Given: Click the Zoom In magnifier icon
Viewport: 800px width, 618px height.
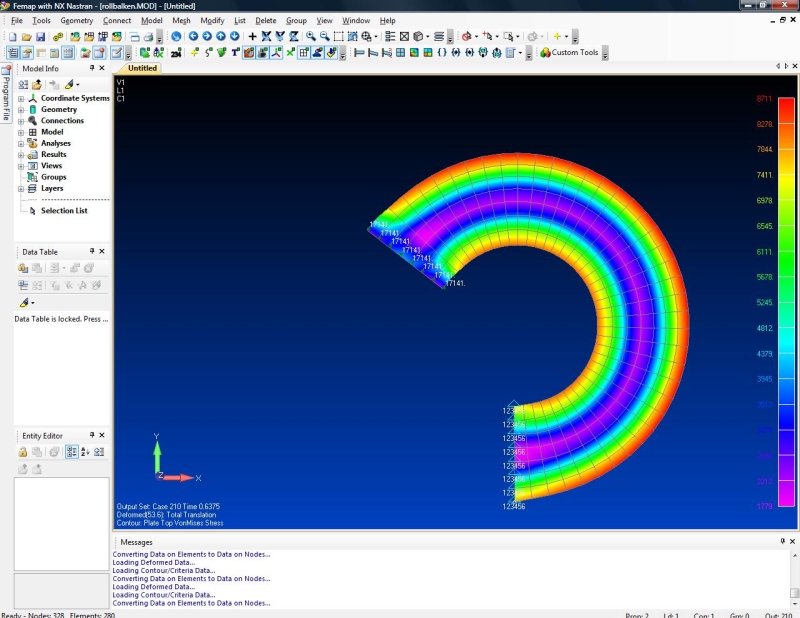Looking at the screenshot, I should (x=310, y=36).
